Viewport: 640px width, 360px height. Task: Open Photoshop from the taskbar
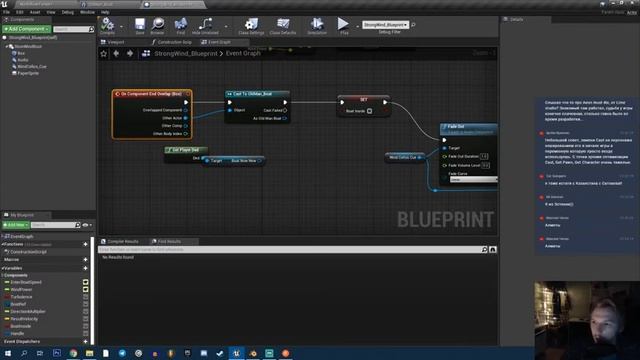pyautogui.click(x=57, y=353)
